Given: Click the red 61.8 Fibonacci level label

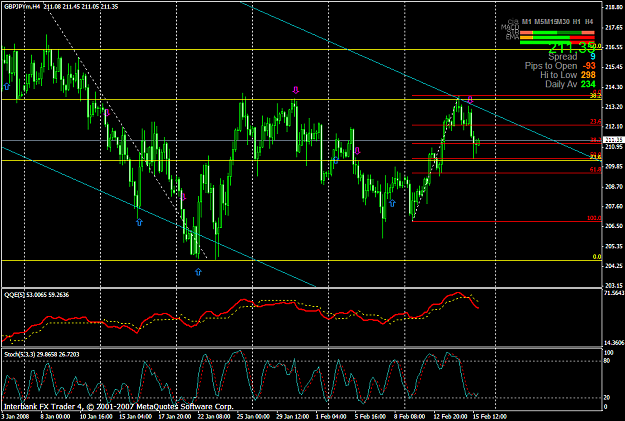Looking at the screenshot, I should [x=596, y=169].
